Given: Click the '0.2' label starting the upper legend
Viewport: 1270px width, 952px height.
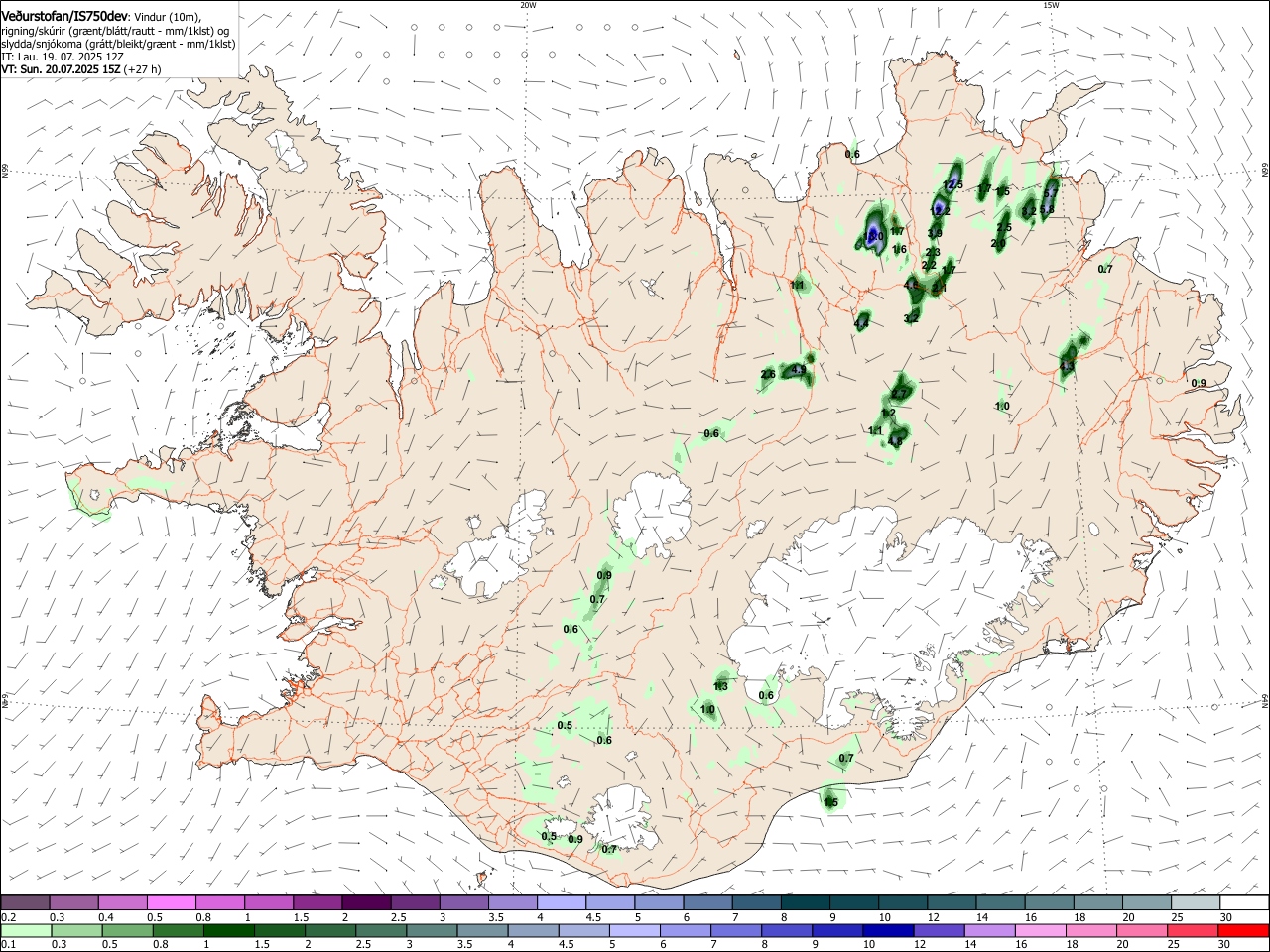Looking at the screenshot, I should click(x=8, y=917).
